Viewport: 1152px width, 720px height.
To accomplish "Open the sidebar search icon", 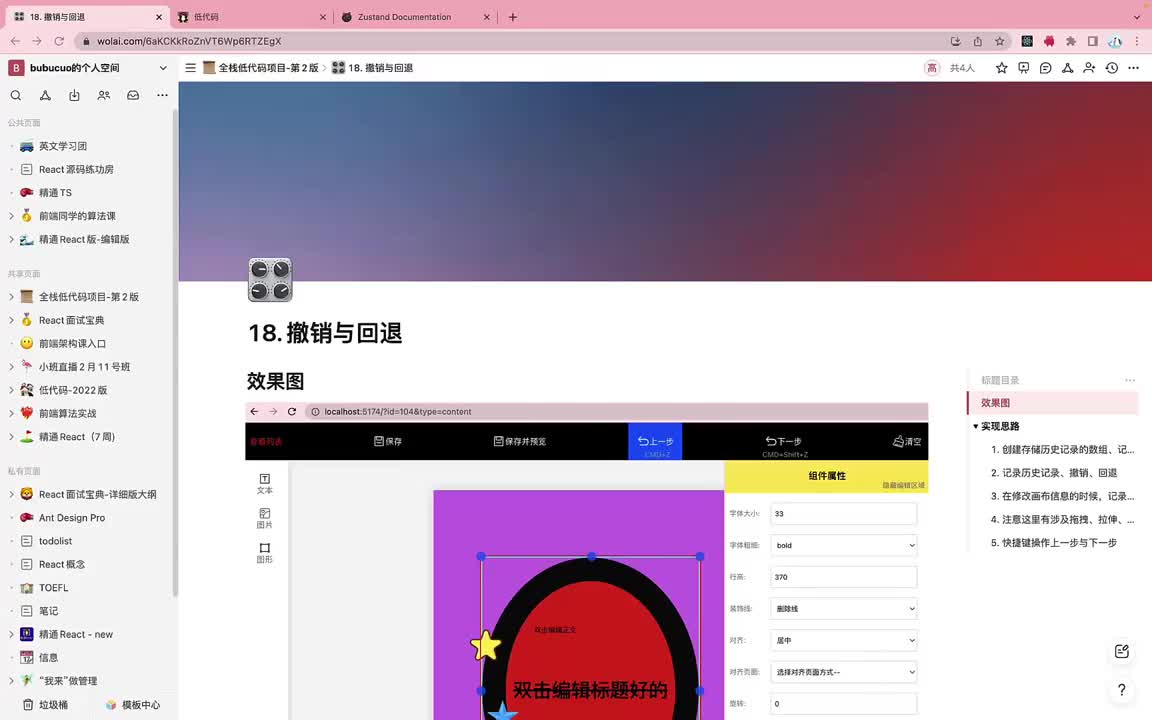I will [15, 95].
